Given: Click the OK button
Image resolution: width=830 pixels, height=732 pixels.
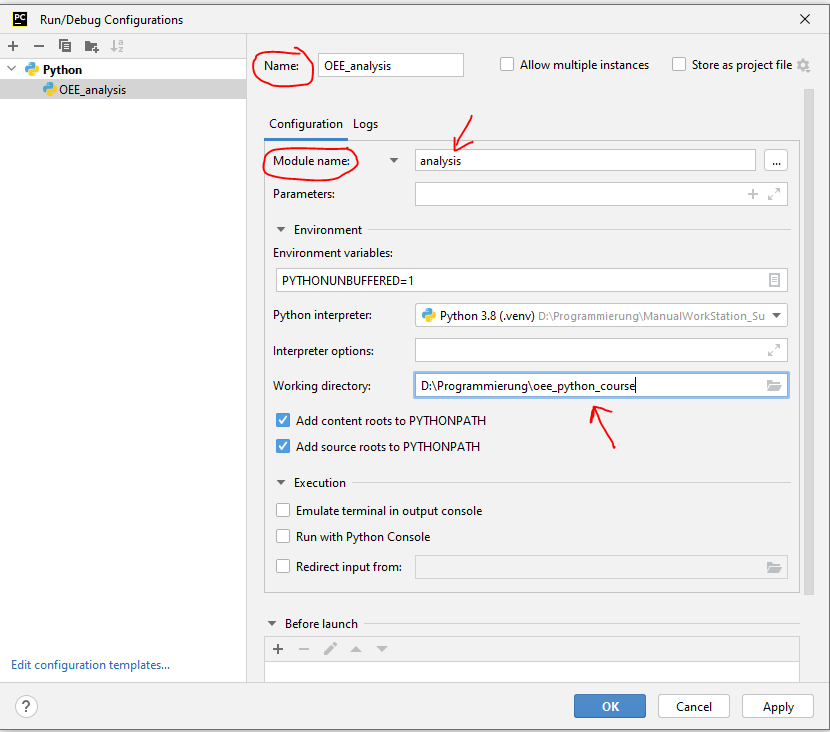Looking at the screenshot, I should point(610,706).
